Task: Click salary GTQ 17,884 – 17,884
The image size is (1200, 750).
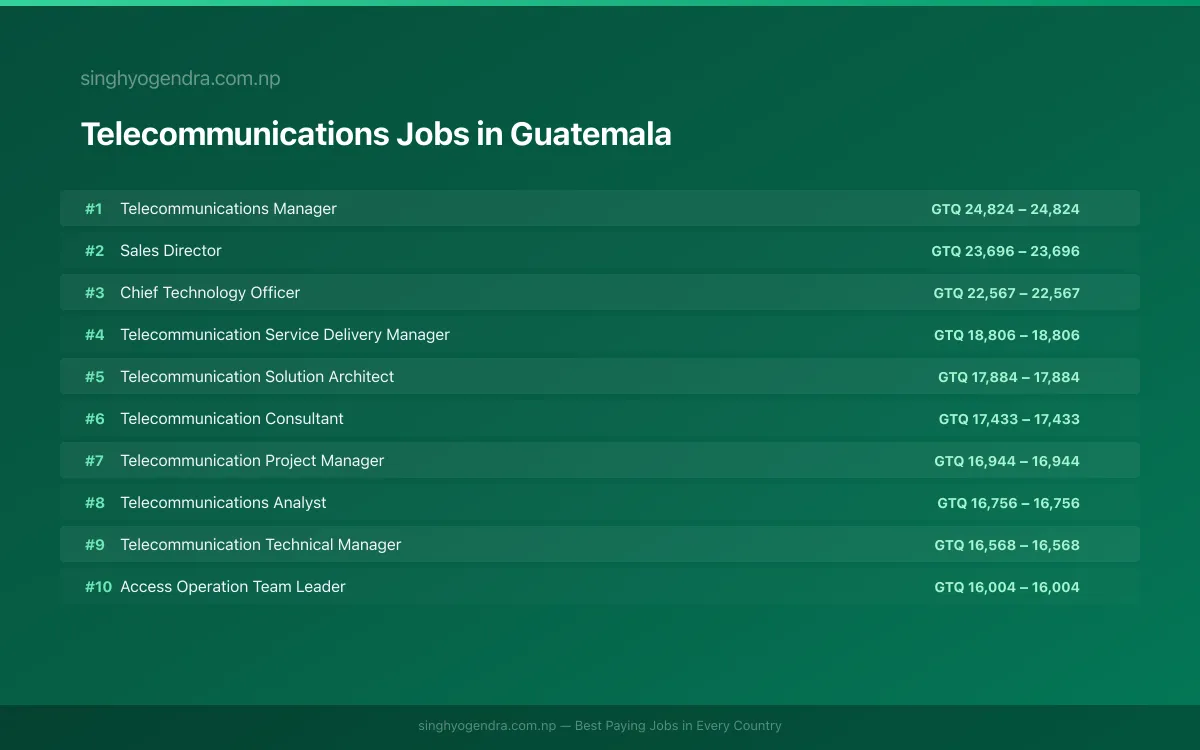Action: coord(1009,377)
